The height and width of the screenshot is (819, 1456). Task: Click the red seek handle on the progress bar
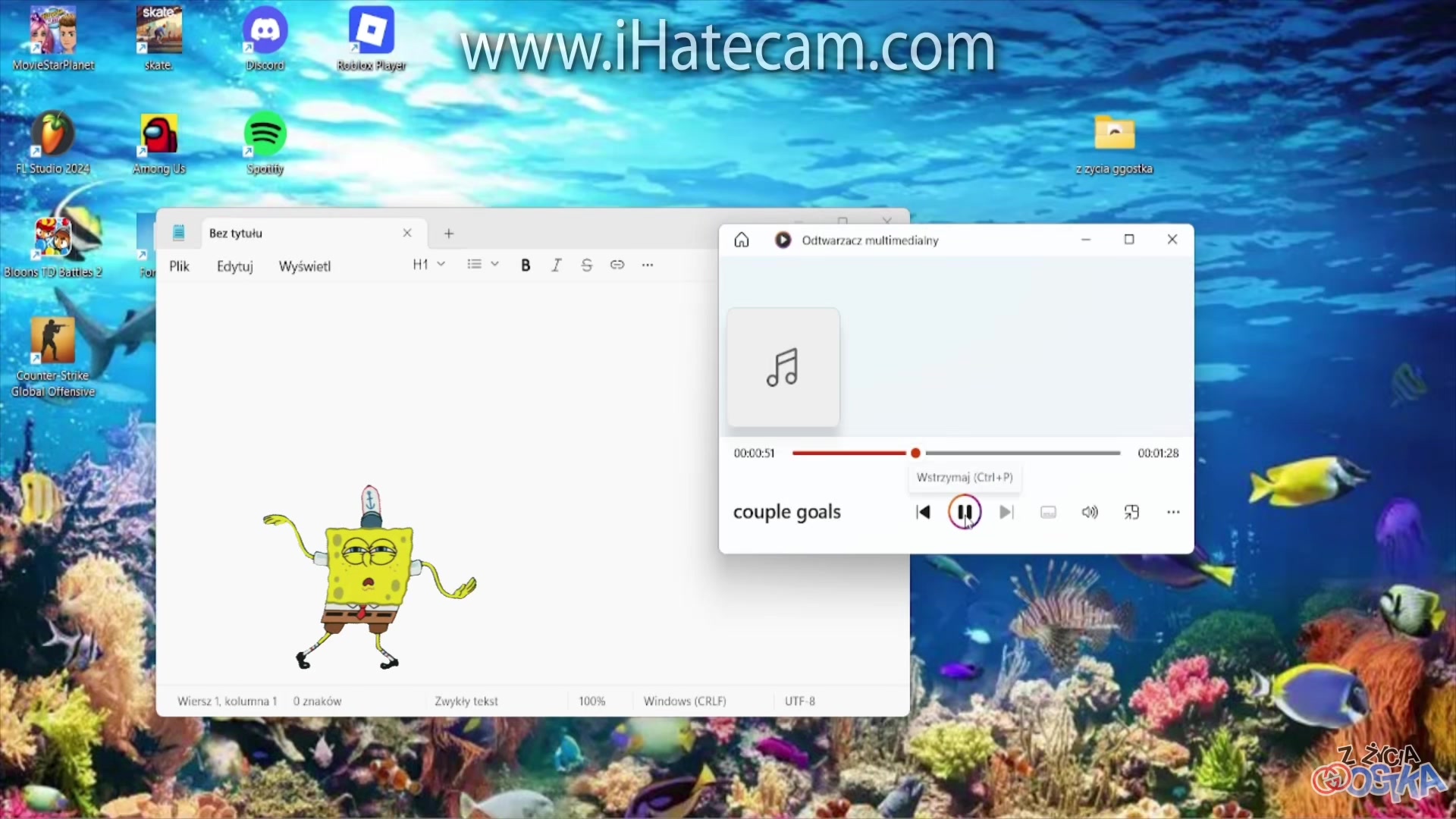click(x=916, y=453)
